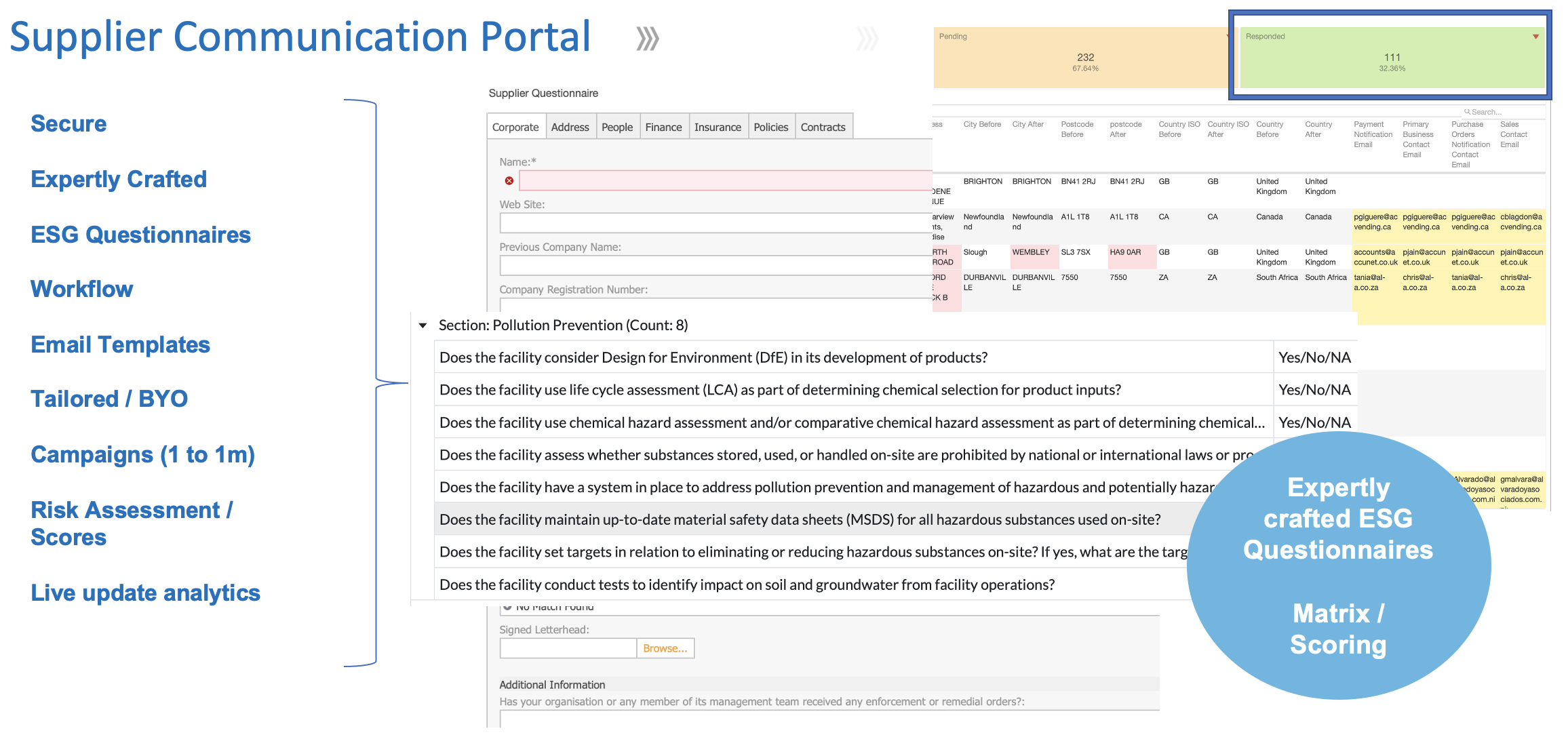Click the highlighted WEMBLEY city cell

point(1034,257)
